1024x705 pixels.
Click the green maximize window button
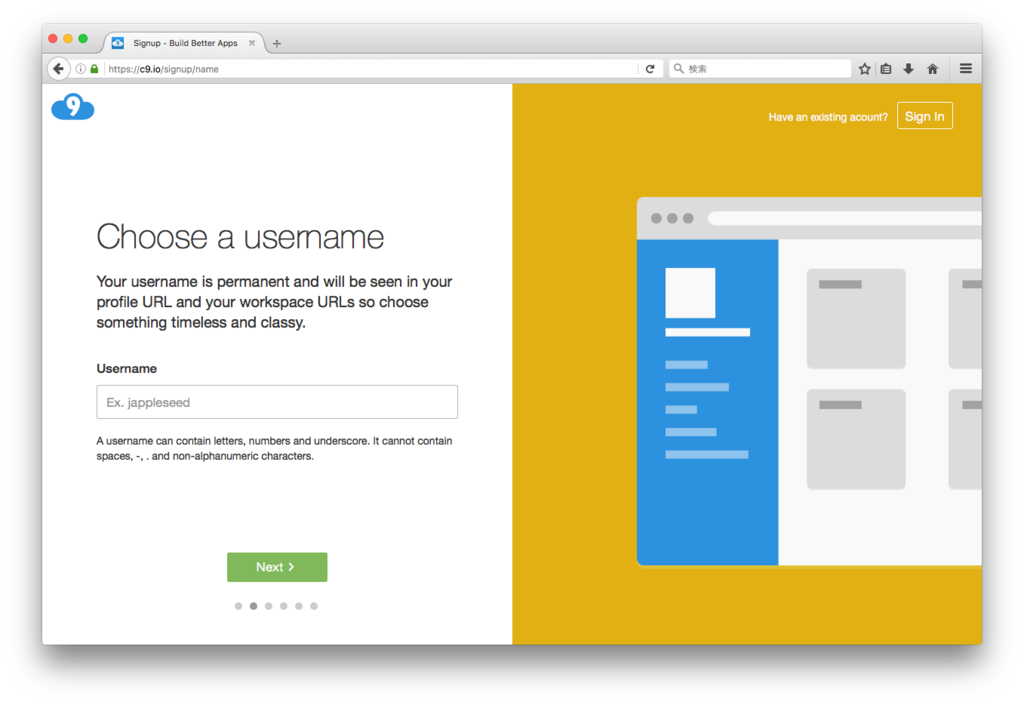(83, 39)
